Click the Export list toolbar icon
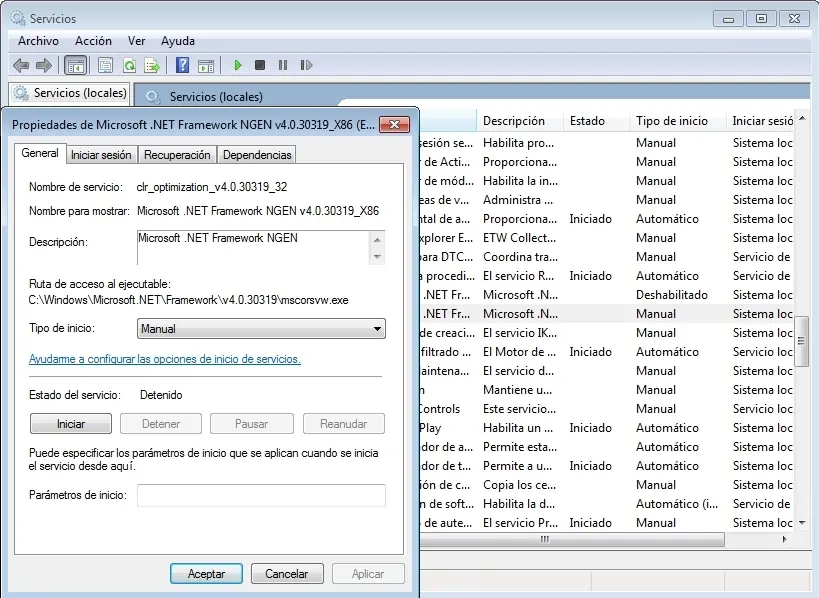The height and width of the screenshot is (598, 819). point(152,65)
